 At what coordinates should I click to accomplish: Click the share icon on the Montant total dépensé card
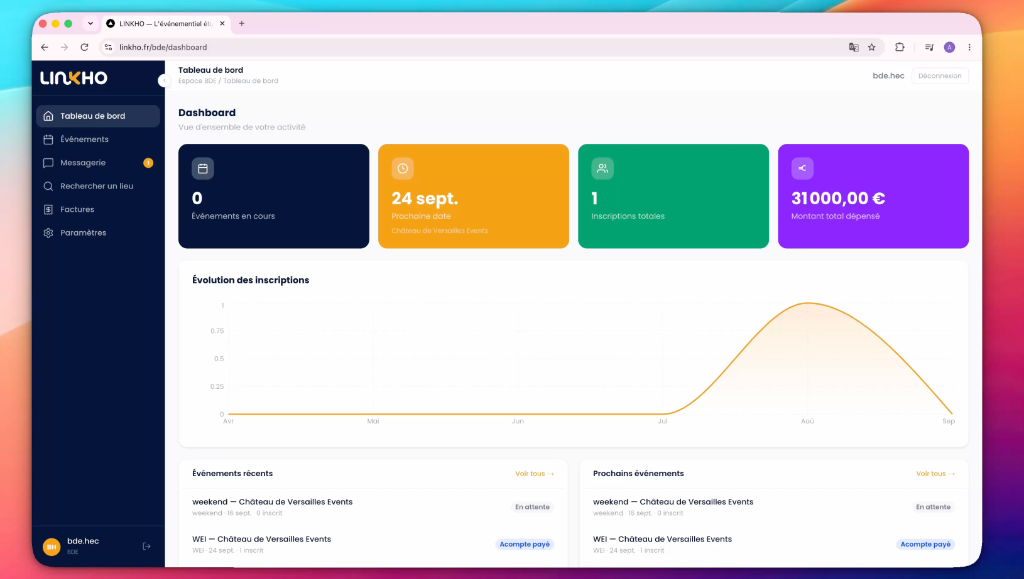click(x=802, y=168)
